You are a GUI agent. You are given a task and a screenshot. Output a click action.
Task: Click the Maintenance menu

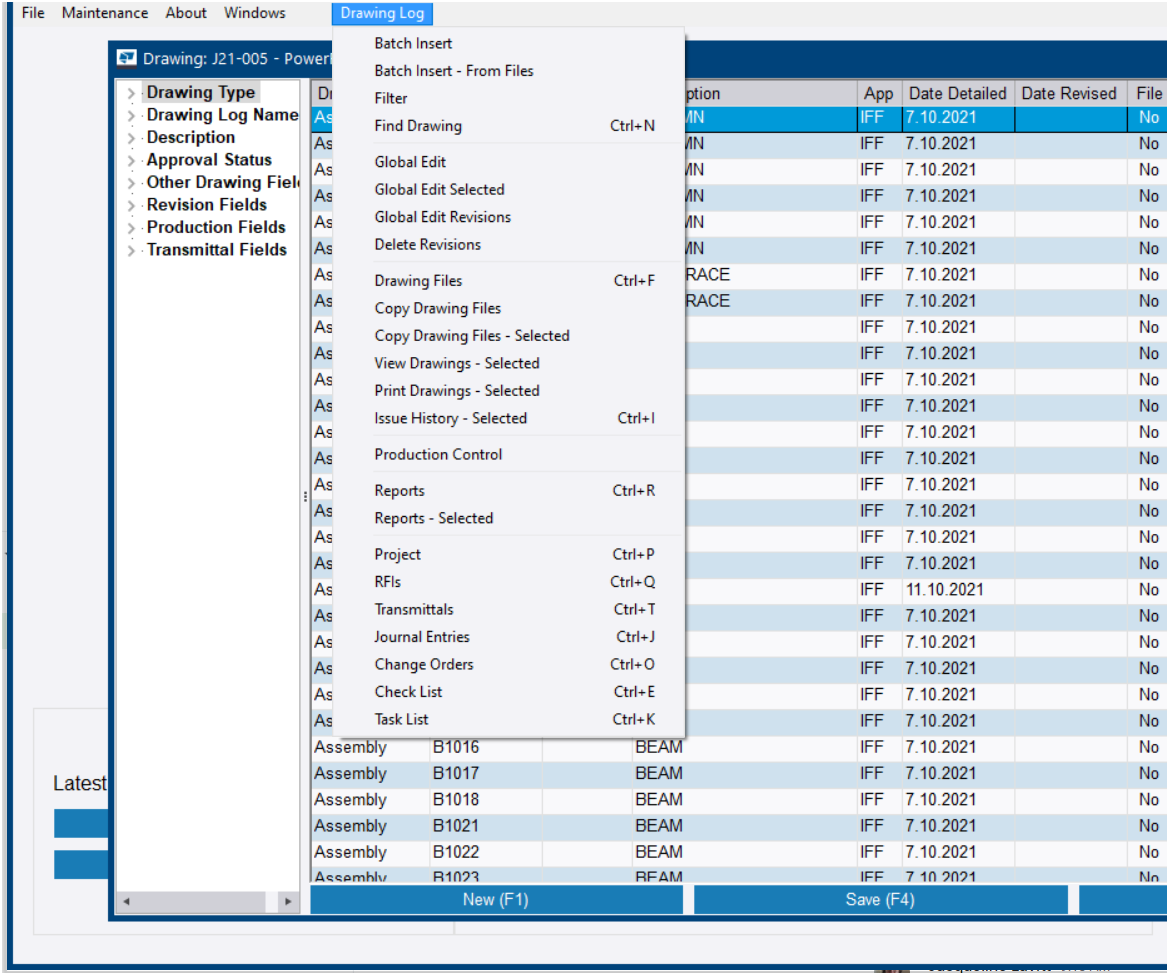point(105,13)
